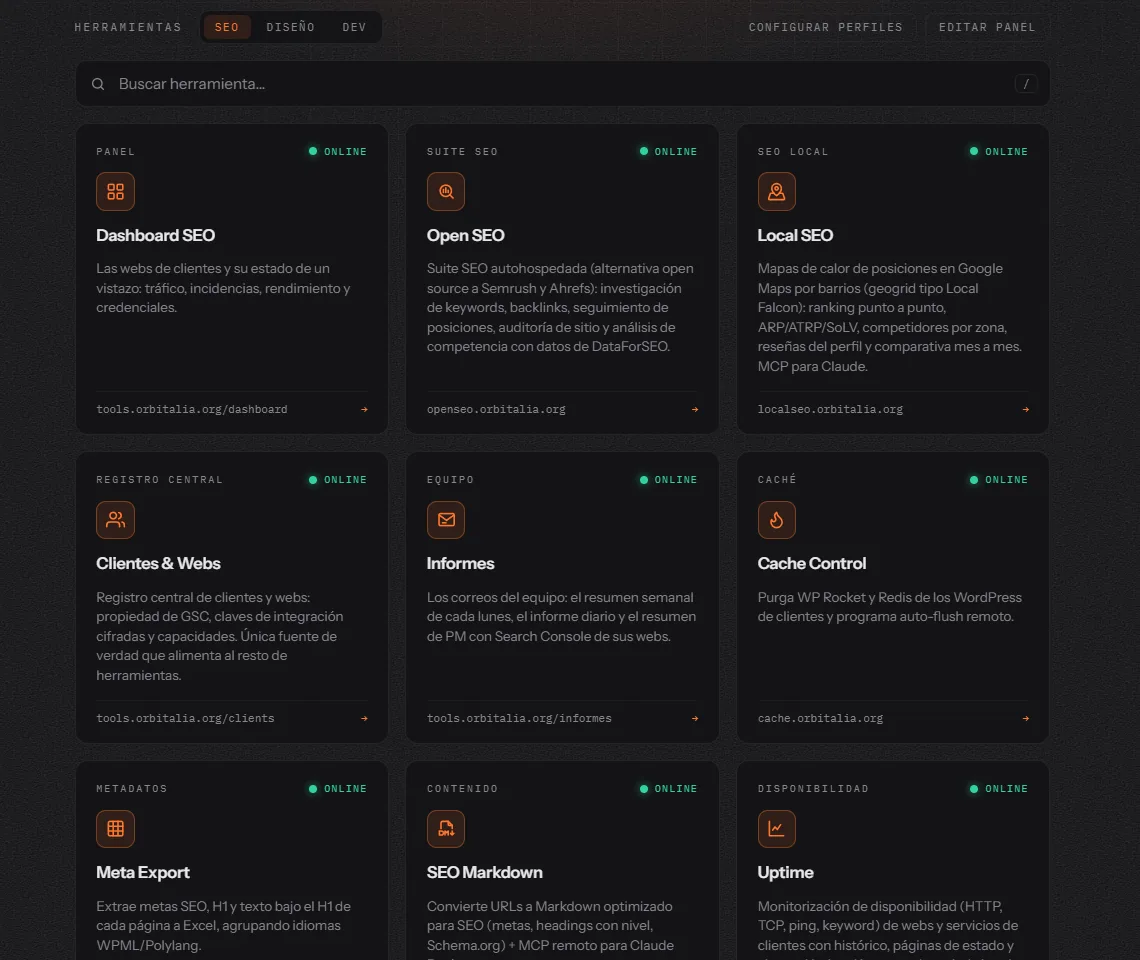Click the Informes card title
Viewport: 1140px width, 960px height.
[x=460, y=564]
